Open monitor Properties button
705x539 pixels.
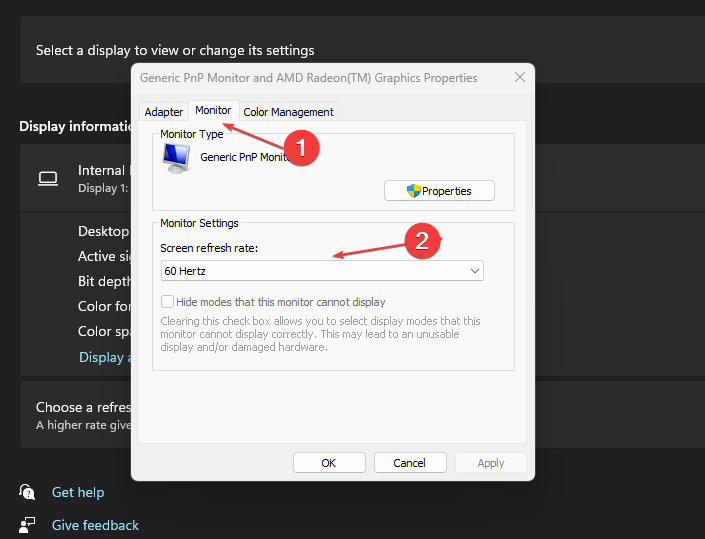(x=439, y=191)
